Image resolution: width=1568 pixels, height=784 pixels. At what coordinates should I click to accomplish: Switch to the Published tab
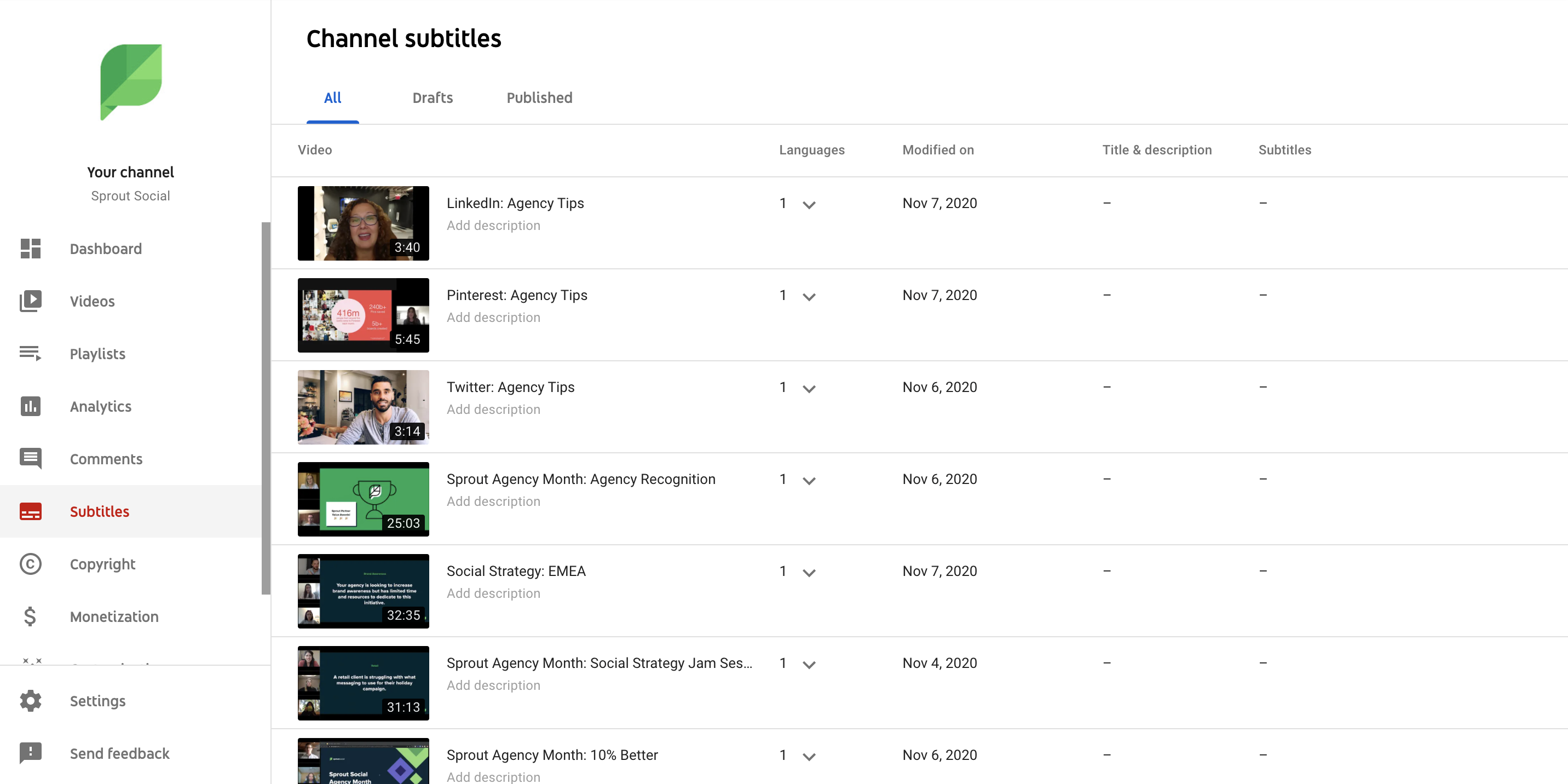(539, 98)
